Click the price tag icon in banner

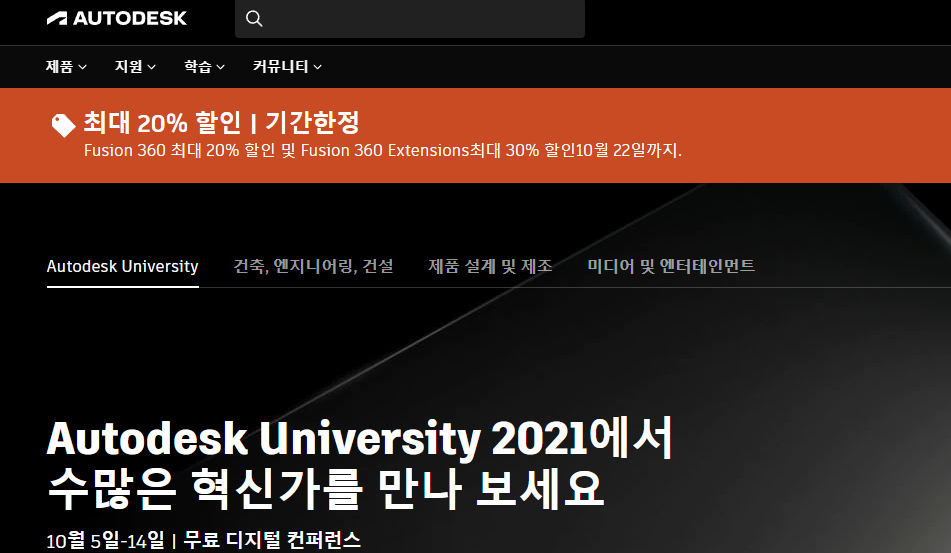pyautogui.click(x=63, y=126)
